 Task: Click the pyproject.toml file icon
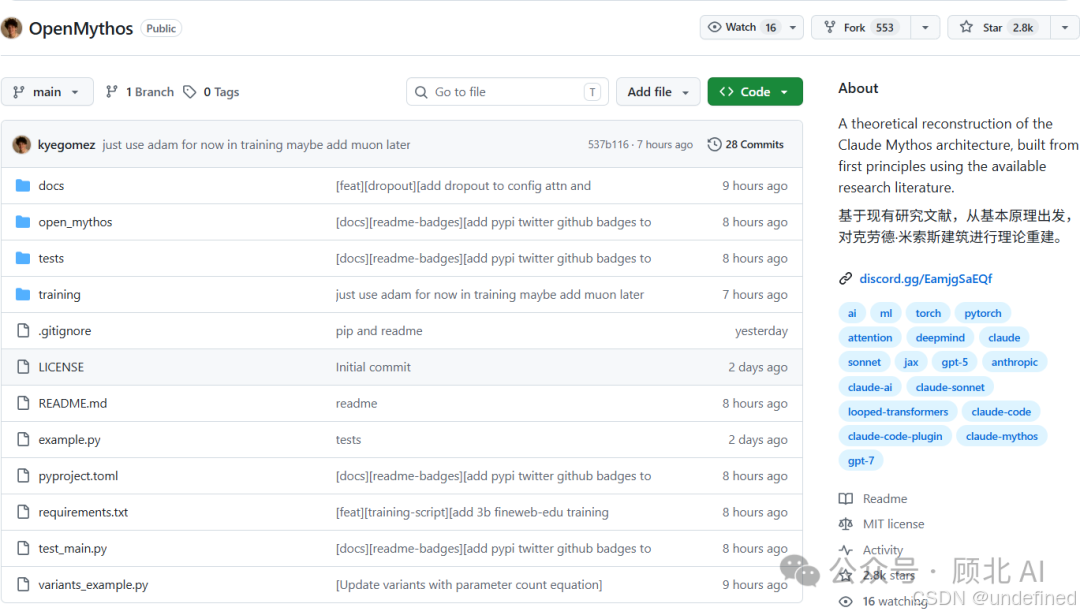point(23,475)
